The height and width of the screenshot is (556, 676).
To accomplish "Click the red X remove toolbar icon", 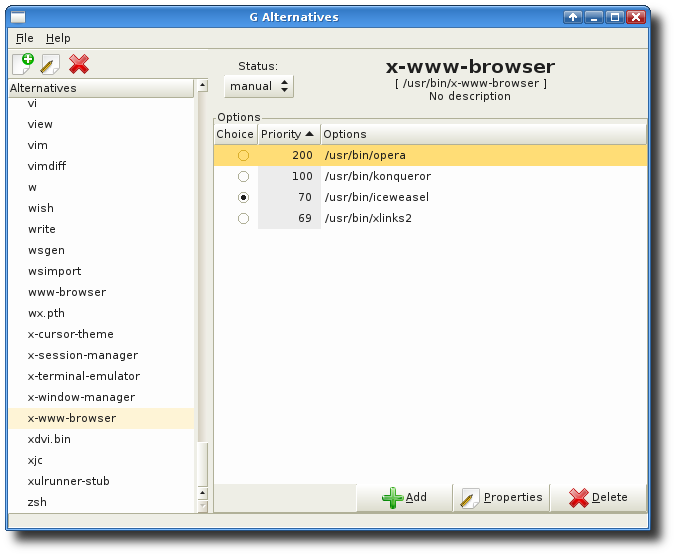I will (79, 64).
